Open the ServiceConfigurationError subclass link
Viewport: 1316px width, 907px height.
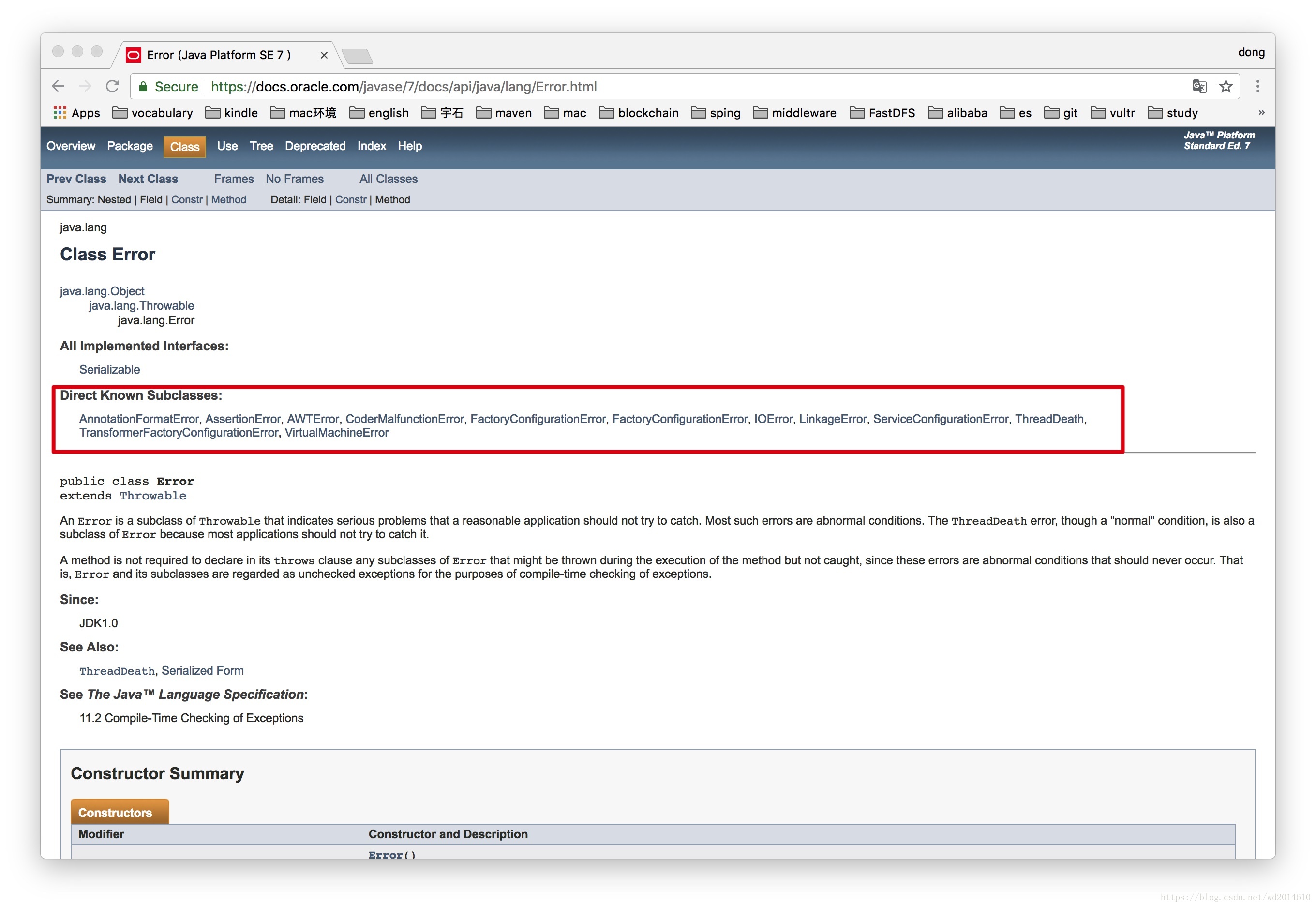[x=941, y=419]
